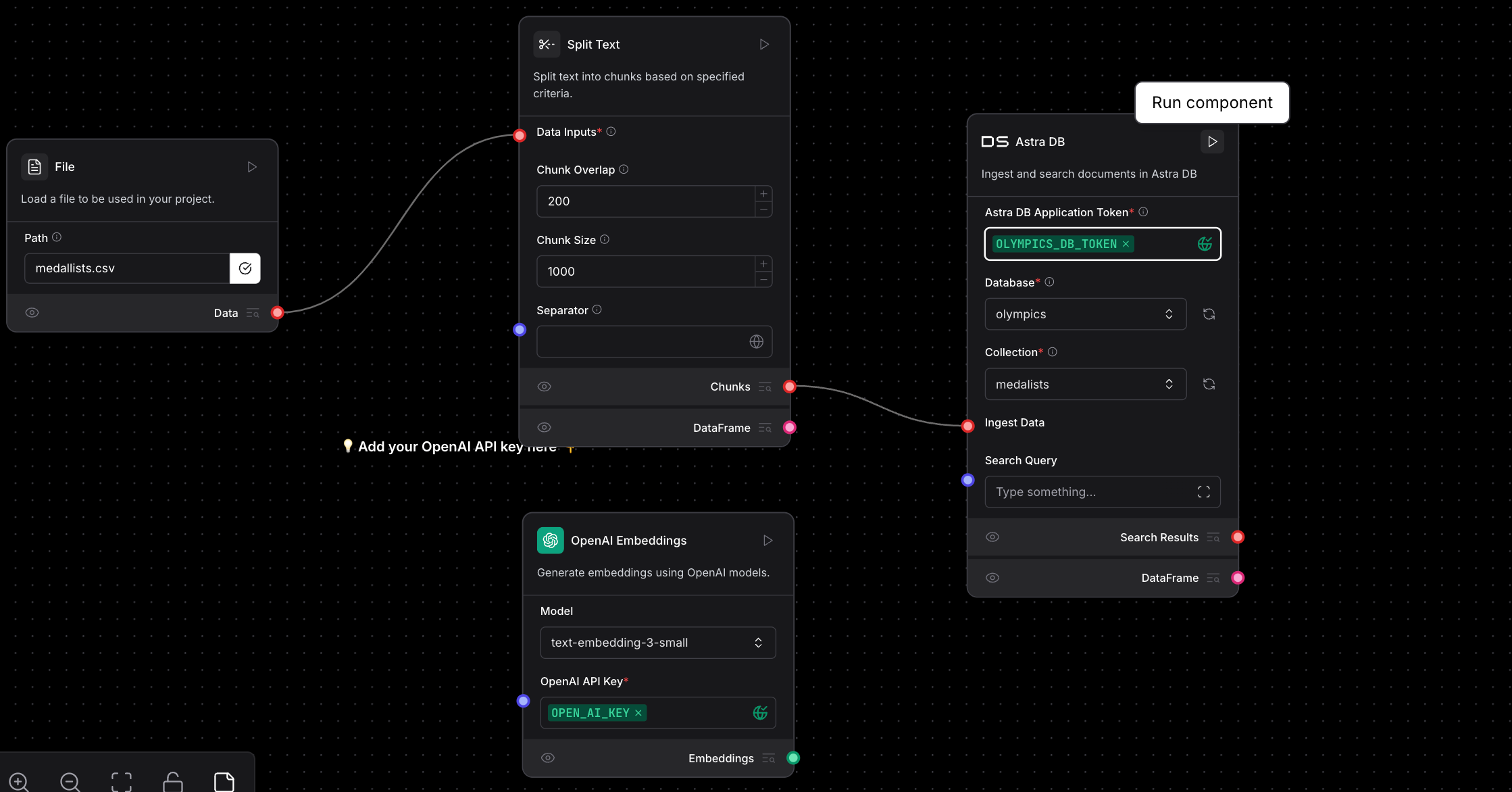Refresh the medalists Collection list
Image resolution: width=1512 pixels, height=792 pixels.
click(x=1209, y=384)
